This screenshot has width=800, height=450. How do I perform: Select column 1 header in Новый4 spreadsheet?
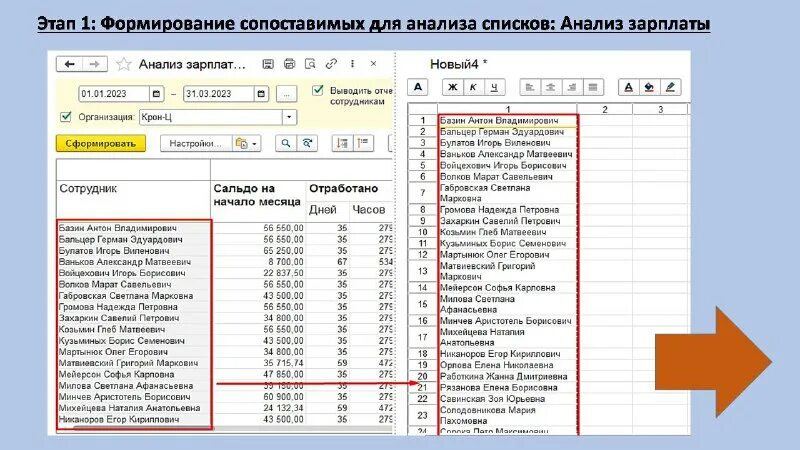[508, 109]
